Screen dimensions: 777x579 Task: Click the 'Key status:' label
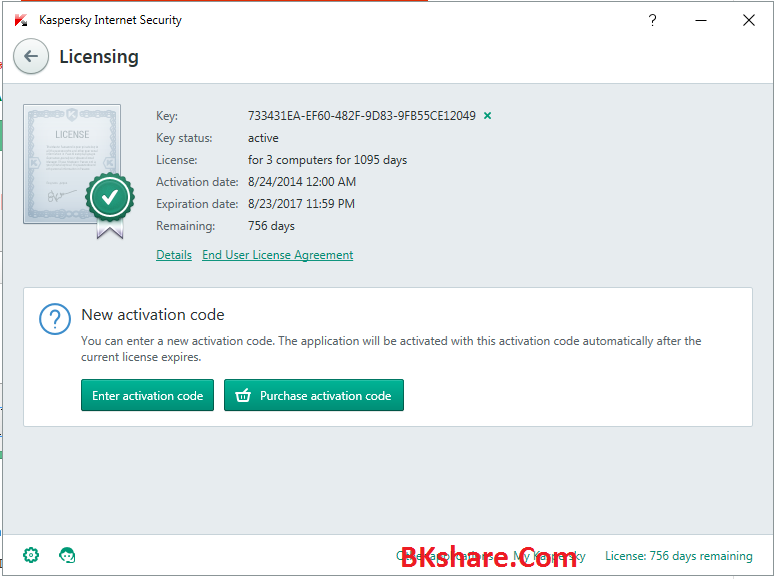pyautogui.click(x=184, y=138)
